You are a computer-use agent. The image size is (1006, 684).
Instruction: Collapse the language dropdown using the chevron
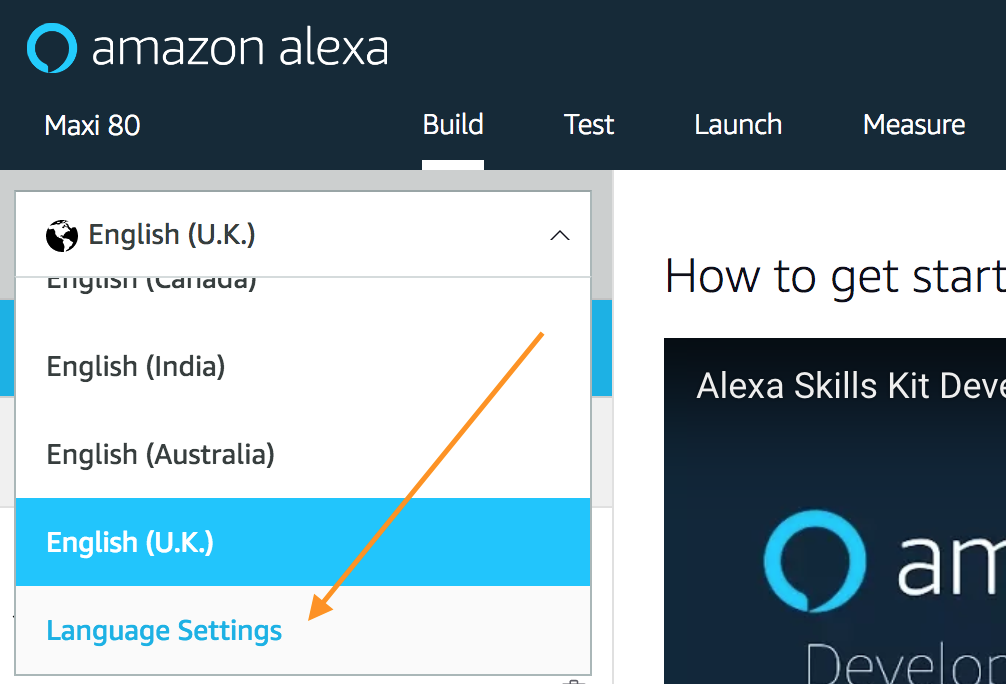point(560,234)
